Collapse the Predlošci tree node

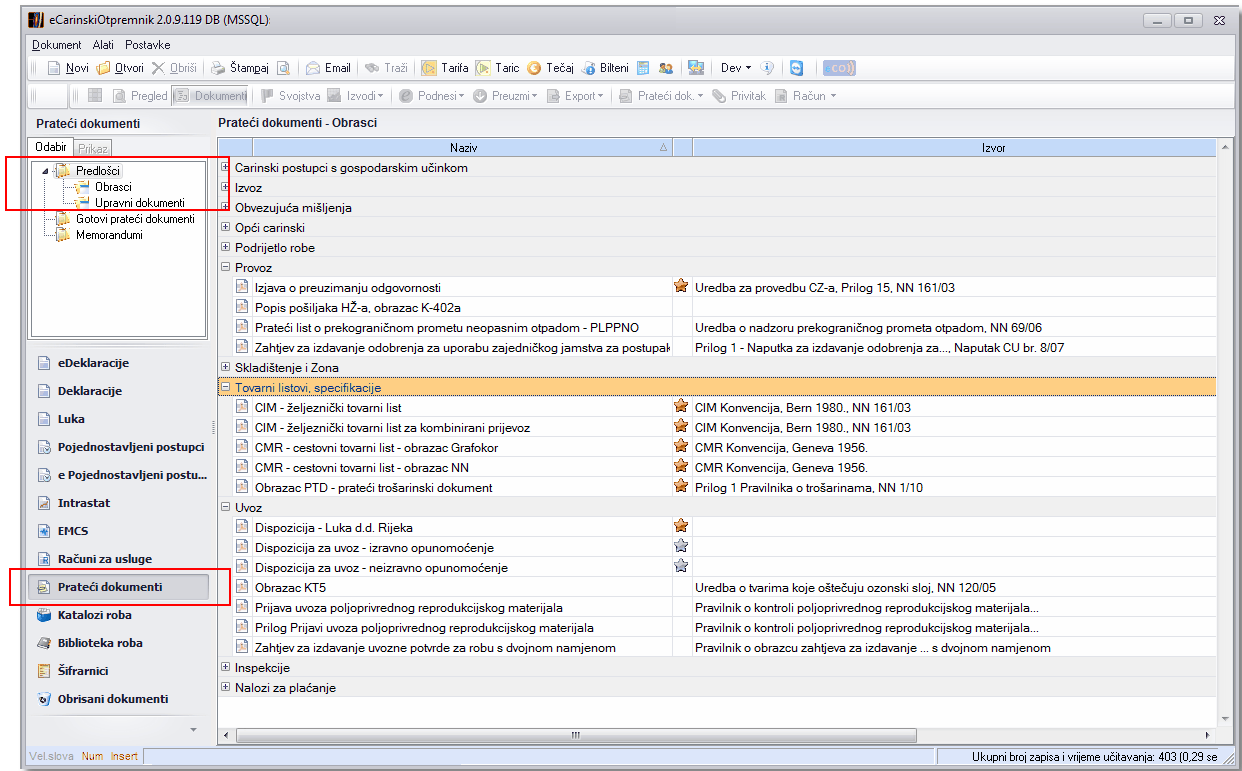45,171
